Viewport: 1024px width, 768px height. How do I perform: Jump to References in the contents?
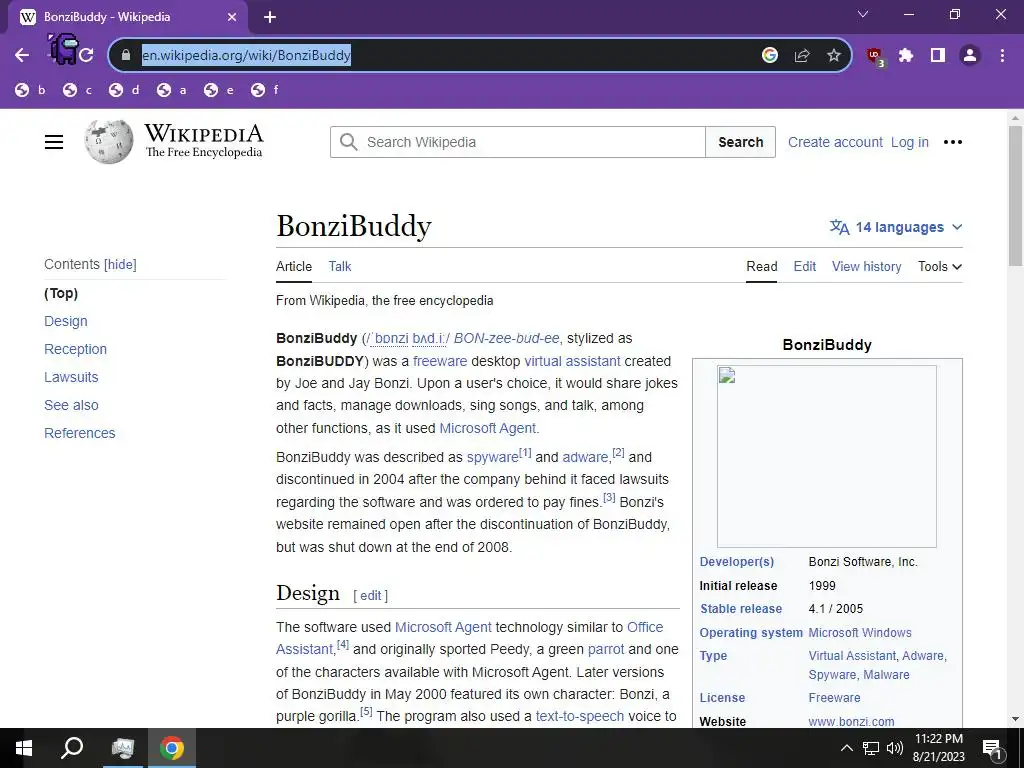click(x=80, y=434)
